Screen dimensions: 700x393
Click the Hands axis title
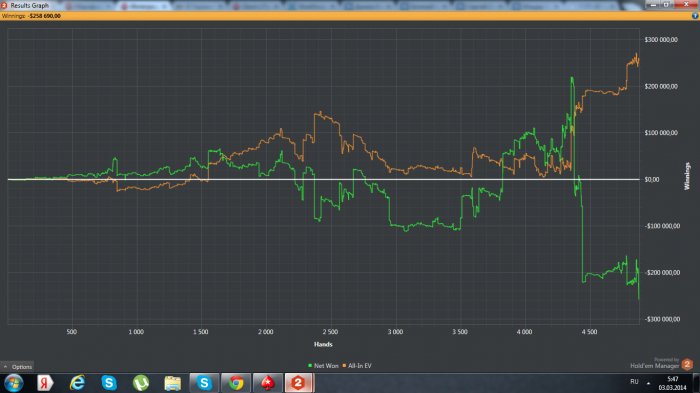[x=323, y=344]
